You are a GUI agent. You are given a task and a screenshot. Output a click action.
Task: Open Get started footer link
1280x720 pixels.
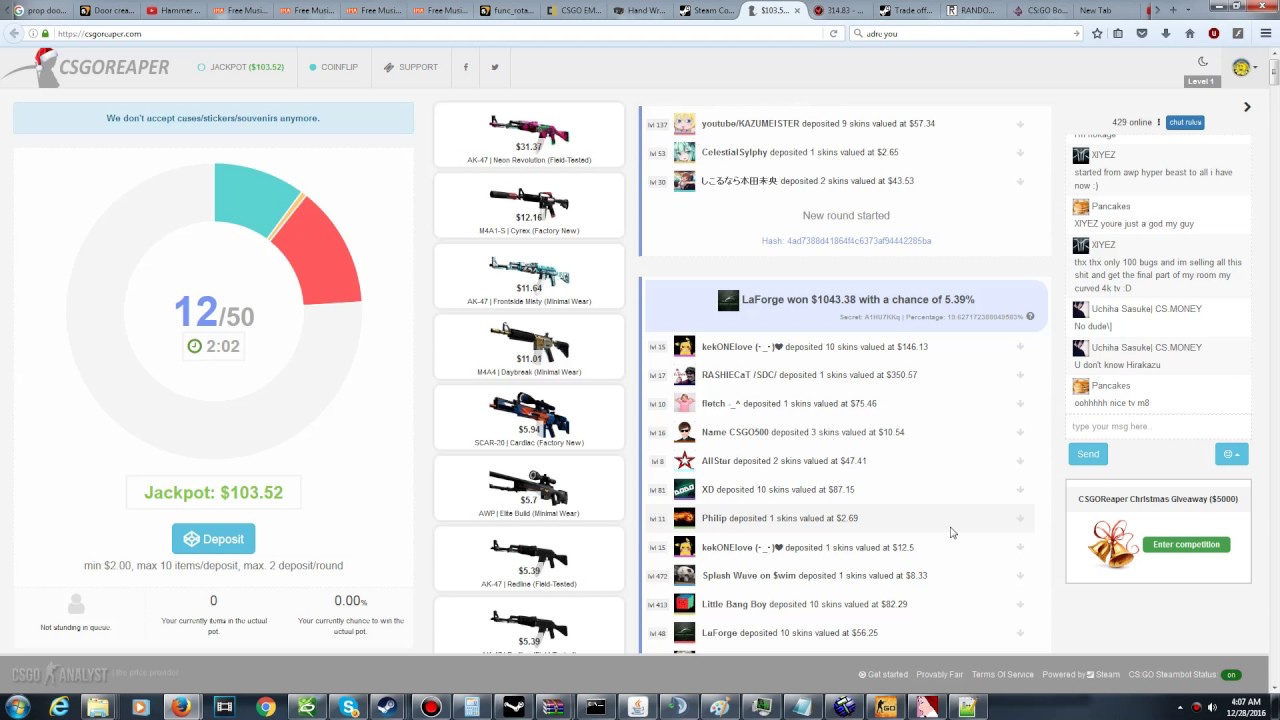coord(883,674)
